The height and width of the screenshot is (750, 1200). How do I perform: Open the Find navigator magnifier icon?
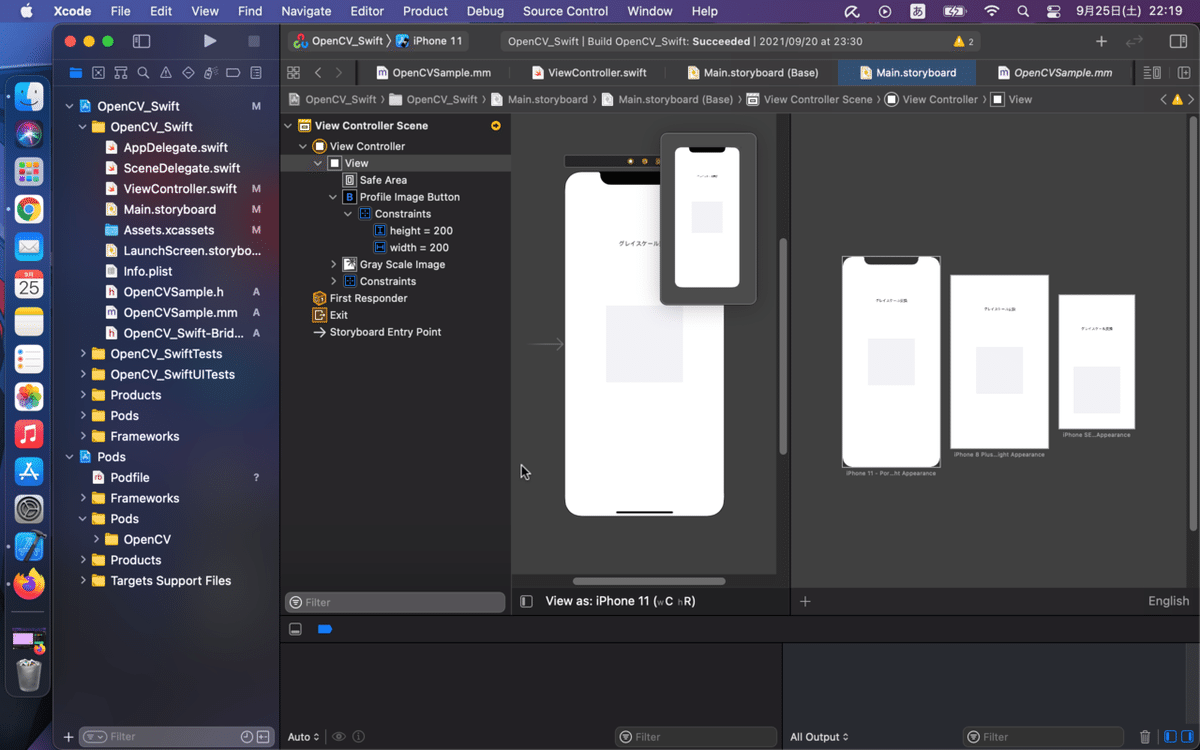pyautogui.click(x=143, y=73)
